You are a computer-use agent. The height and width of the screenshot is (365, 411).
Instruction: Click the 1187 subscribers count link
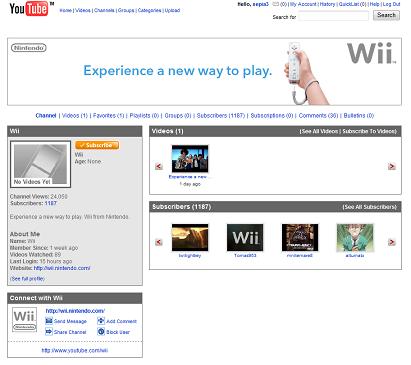click(x=51, y=203)
